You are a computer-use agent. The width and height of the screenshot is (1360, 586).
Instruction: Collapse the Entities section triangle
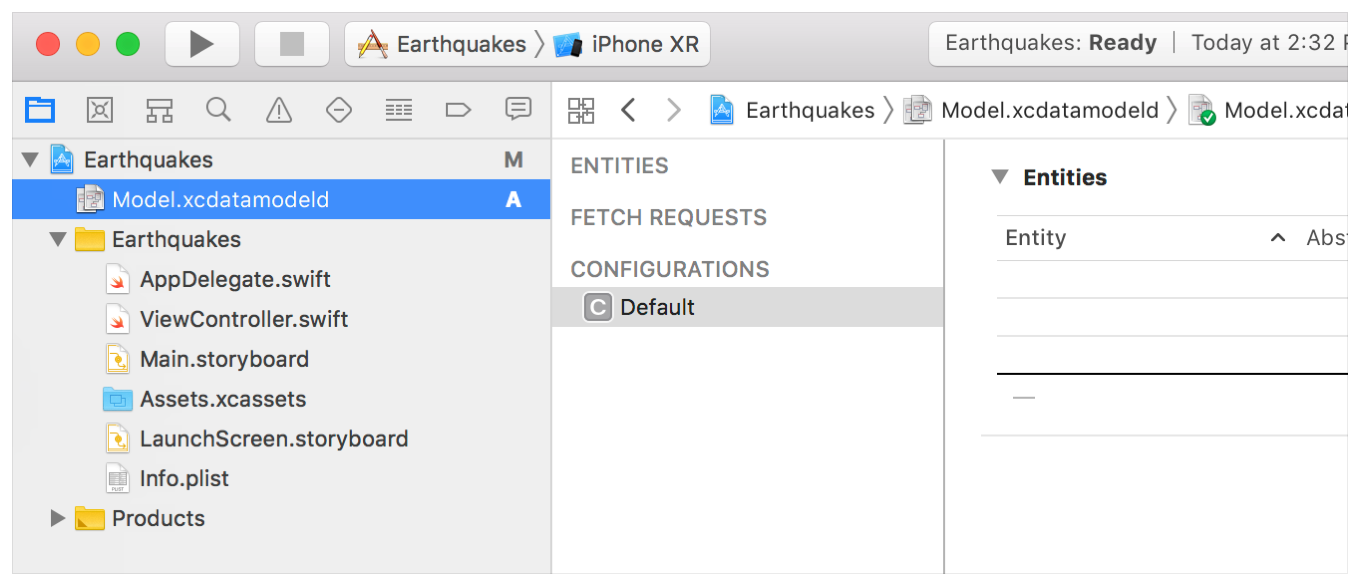point(999,178)
